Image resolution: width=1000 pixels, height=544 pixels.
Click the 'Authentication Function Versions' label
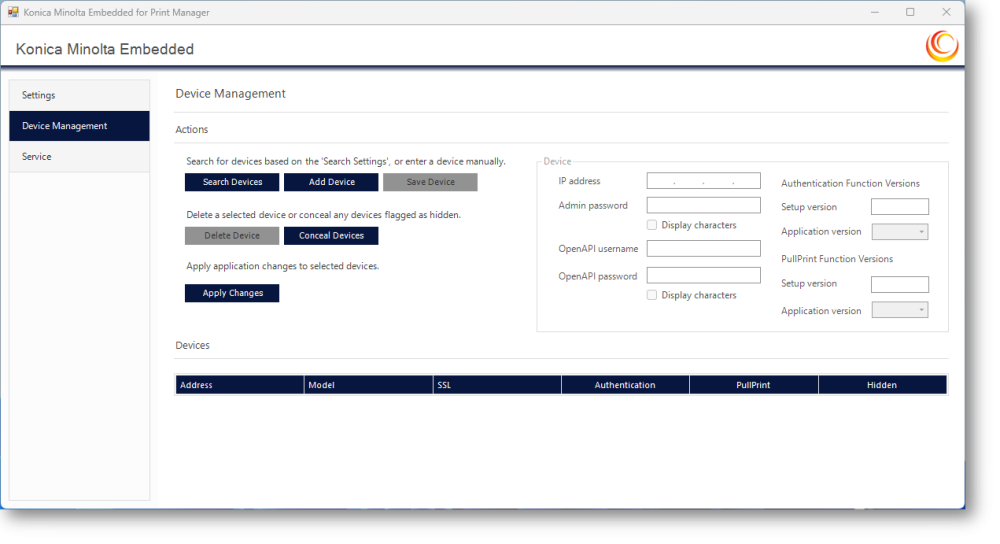(x=850, y=183)
